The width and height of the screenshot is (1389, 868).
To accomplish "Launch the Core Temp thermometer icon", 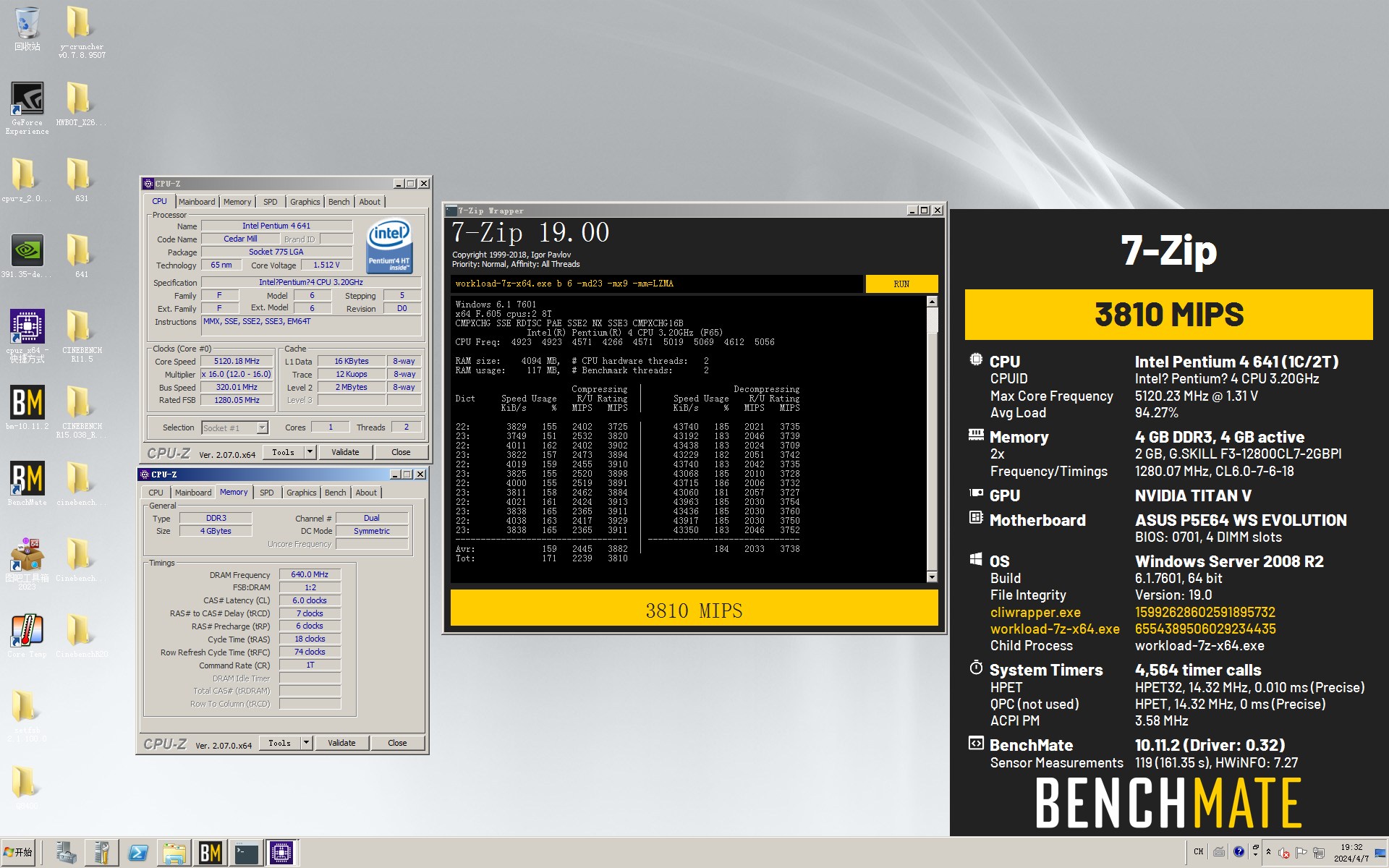I will 27,635.
